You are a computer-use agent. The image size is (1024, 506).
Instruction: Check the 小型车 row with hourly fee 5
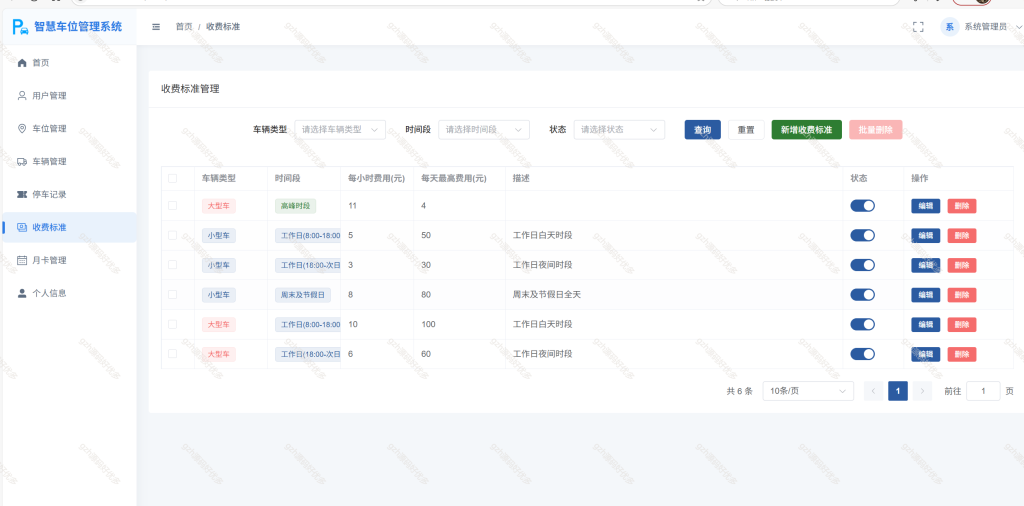point(172,235)
